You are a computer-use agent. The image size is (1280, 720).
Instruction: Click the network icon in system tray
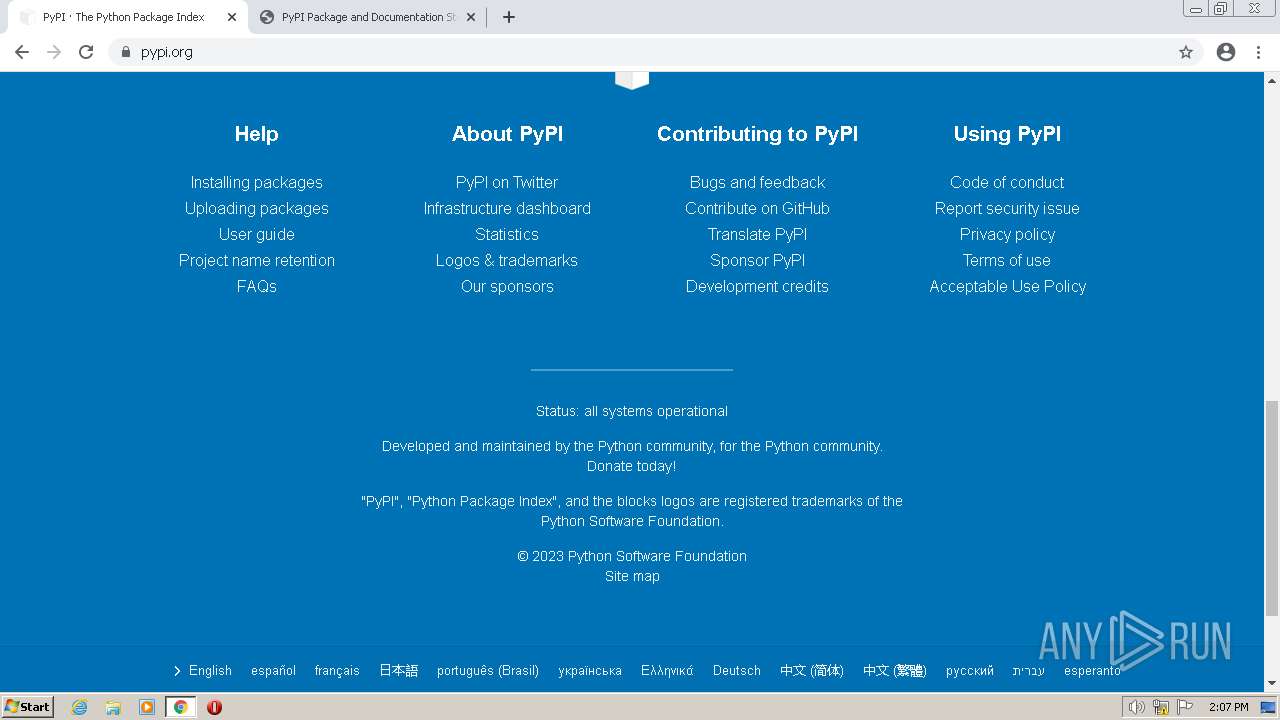point(1161,707)
